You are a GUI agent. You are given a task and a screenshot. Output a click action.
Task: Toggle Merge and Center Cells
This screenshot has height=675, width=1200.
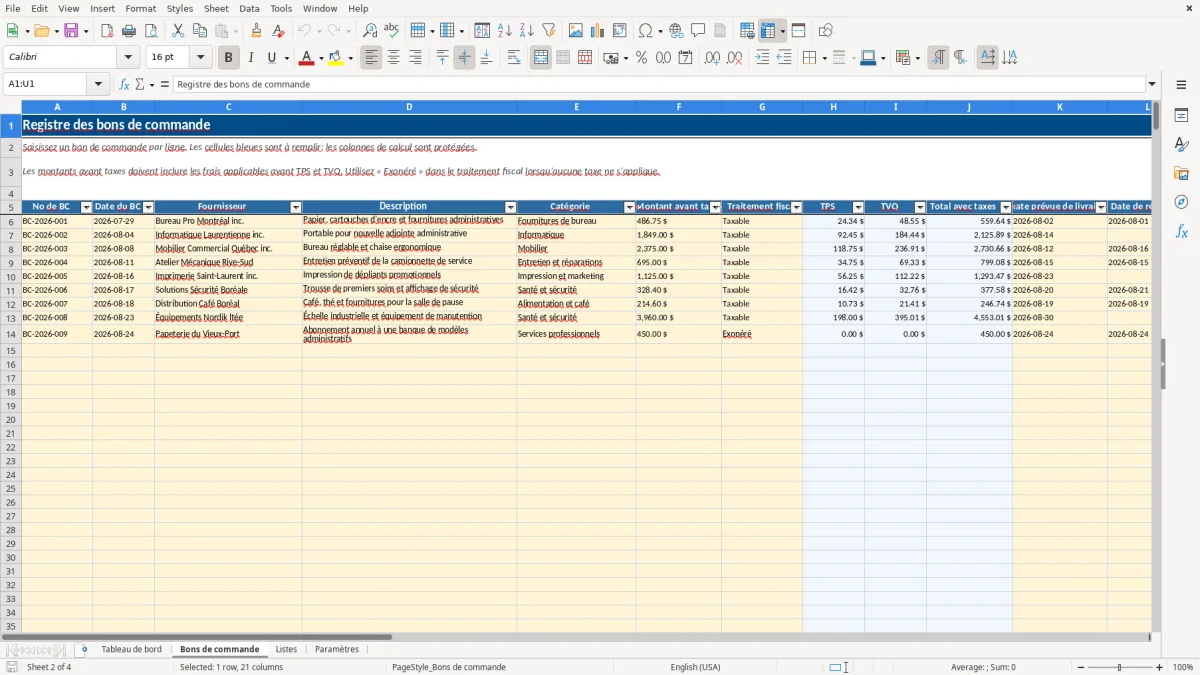click(541, 58)
